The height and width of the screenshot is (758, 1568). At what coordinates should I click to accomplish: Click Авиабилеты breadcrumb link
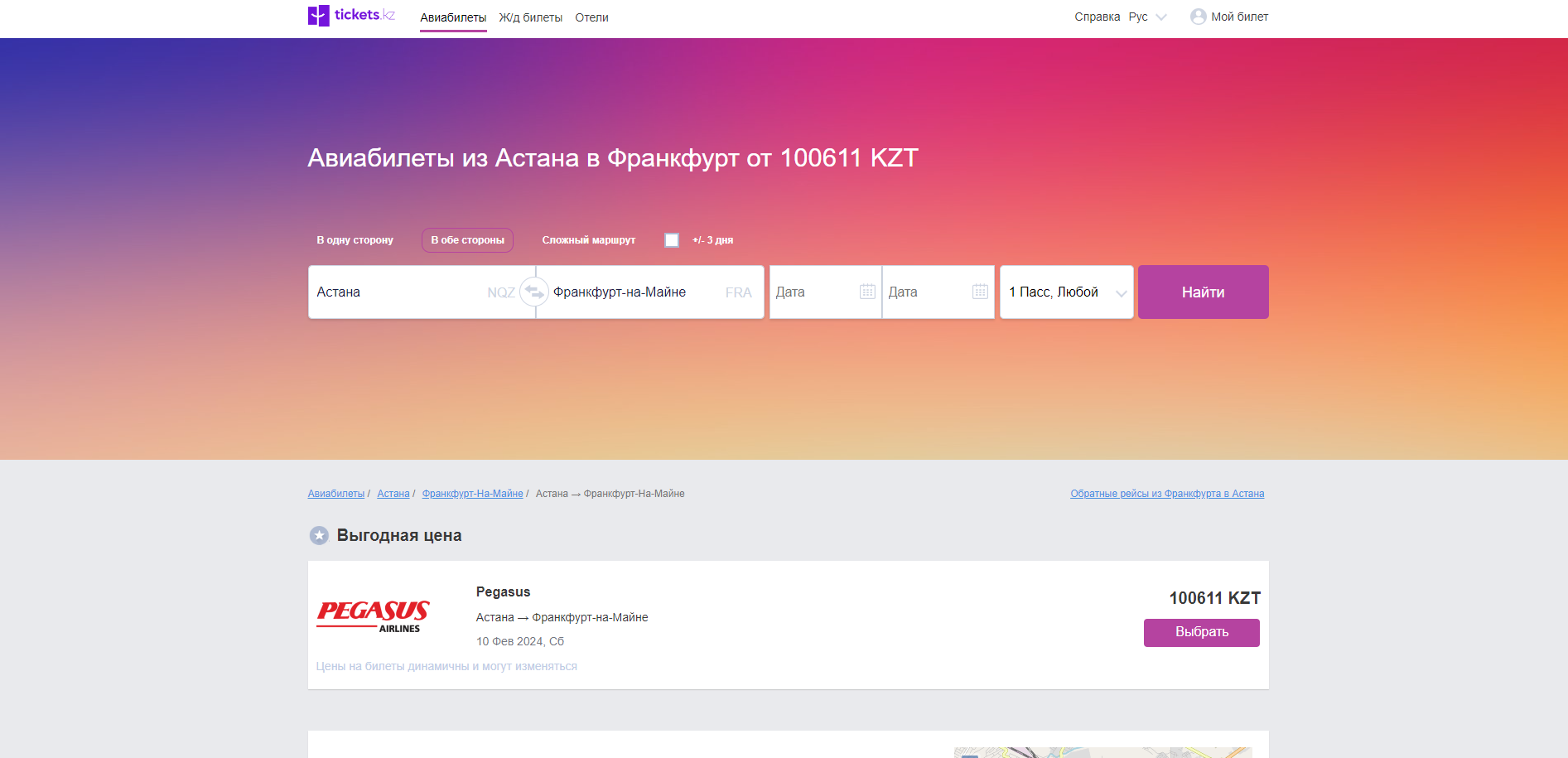(x=335, y=494)
